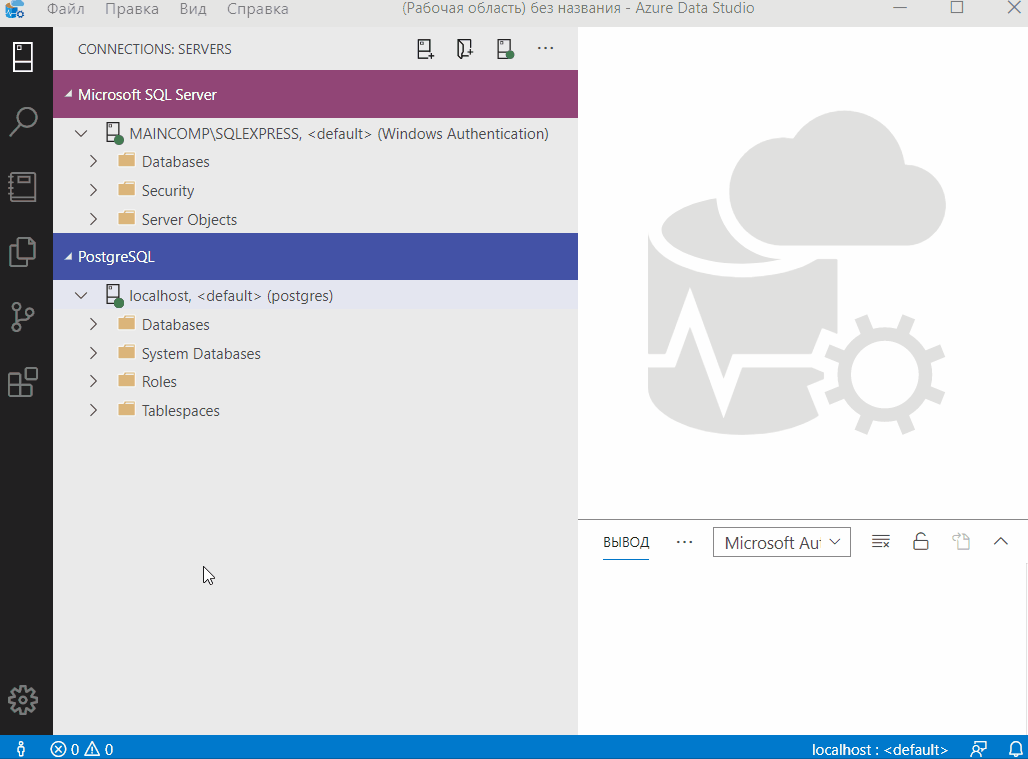
Task: Open the Connections view in activity bar
Action: 23,57
